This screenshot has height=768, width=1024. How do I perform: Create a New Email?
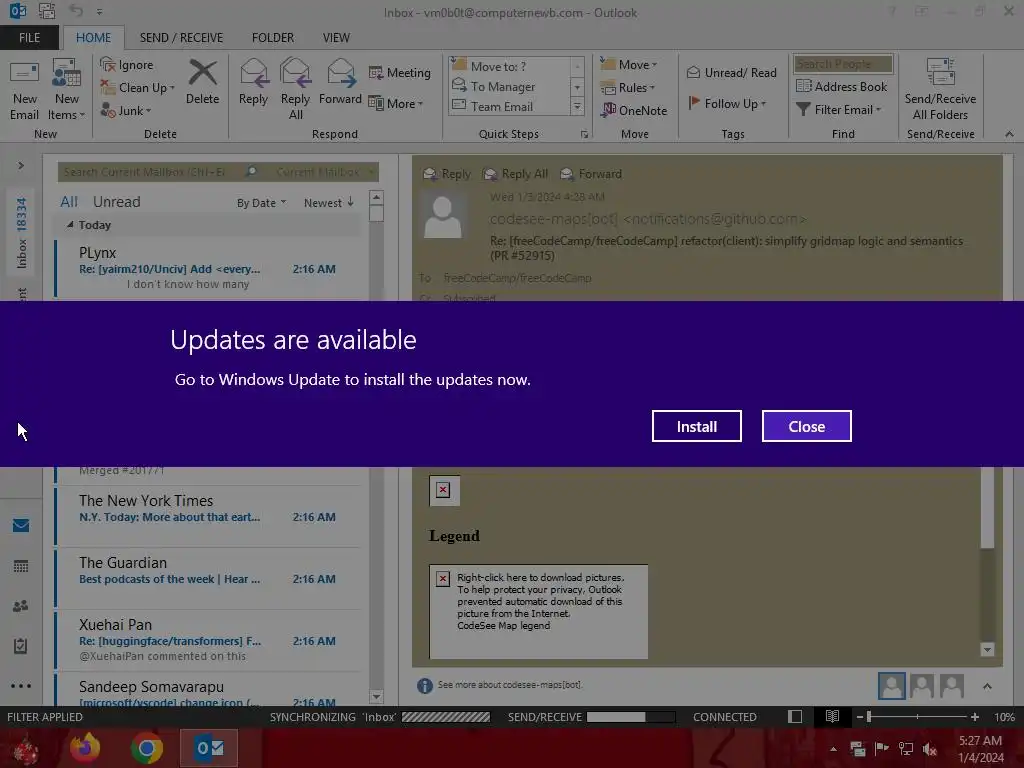pyautogui.click(x=24, y=90)
